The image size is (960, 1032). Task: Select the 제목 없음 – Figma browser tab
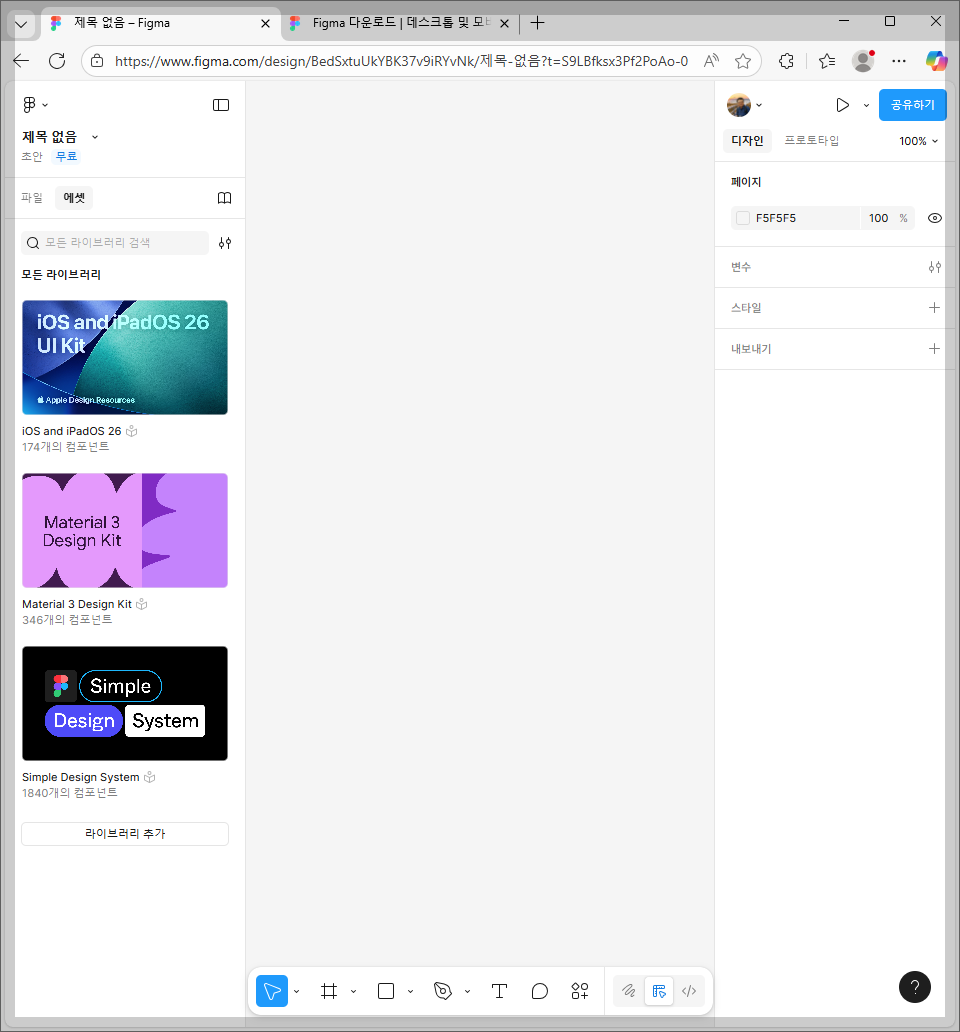[161, 23]
